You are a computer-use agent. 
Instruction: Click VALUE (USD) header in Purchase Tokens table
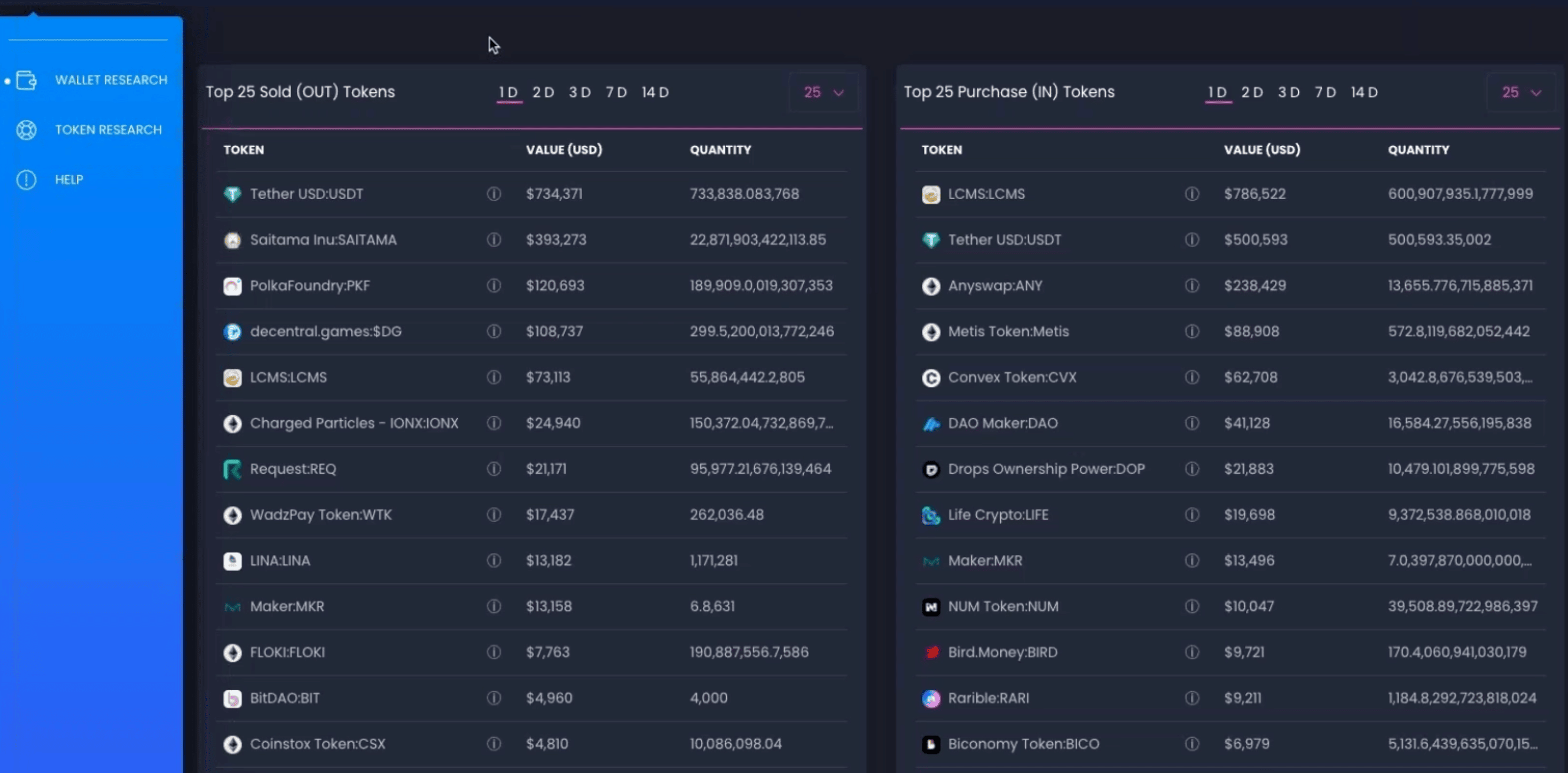coord(1262,149)
